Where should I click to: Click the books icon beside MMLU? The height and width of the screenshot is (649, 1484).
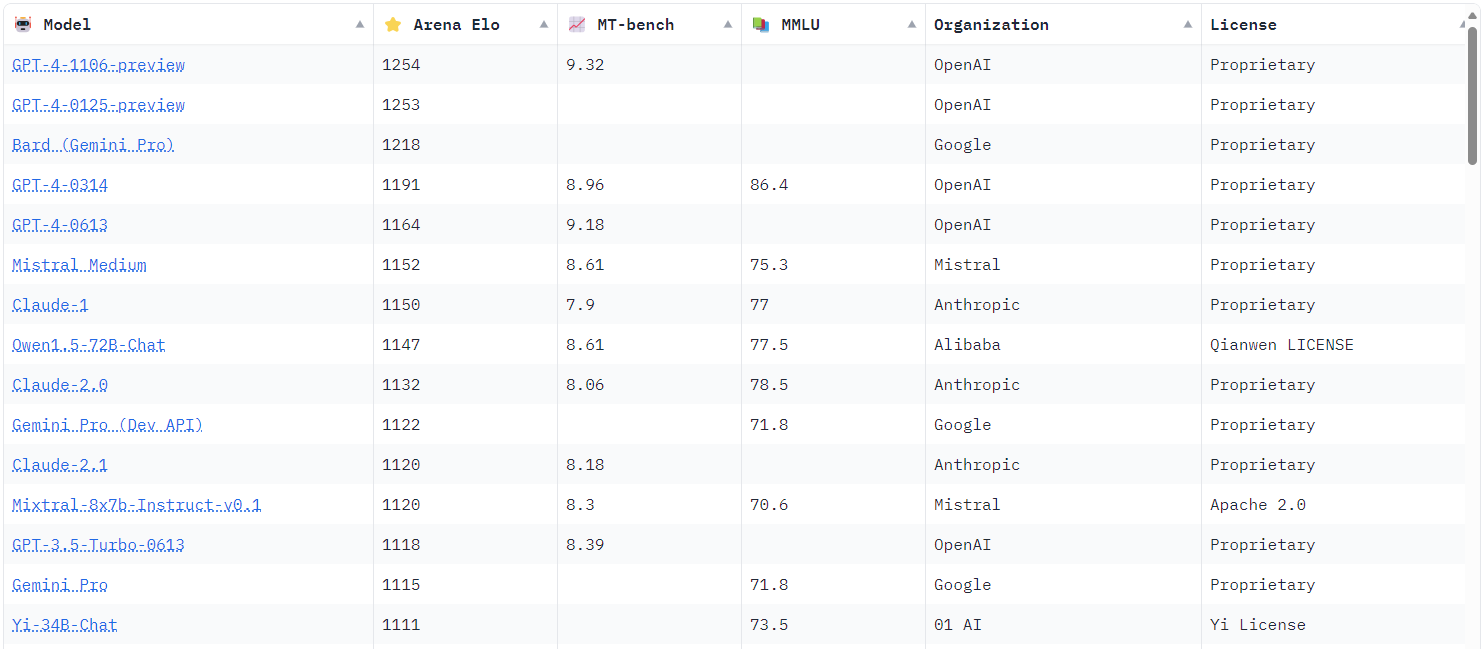pos(761,25)
